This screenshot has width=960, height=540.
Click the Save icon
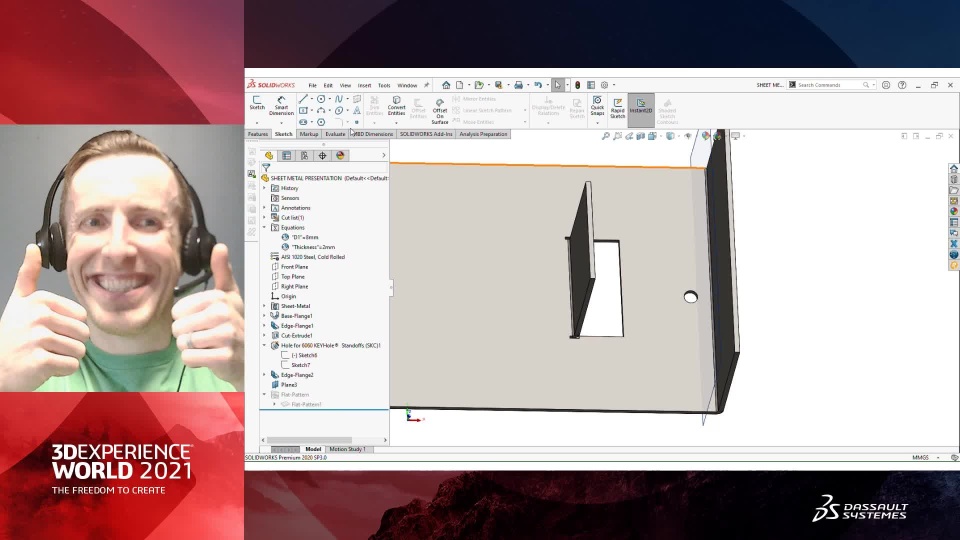[498, 85]
